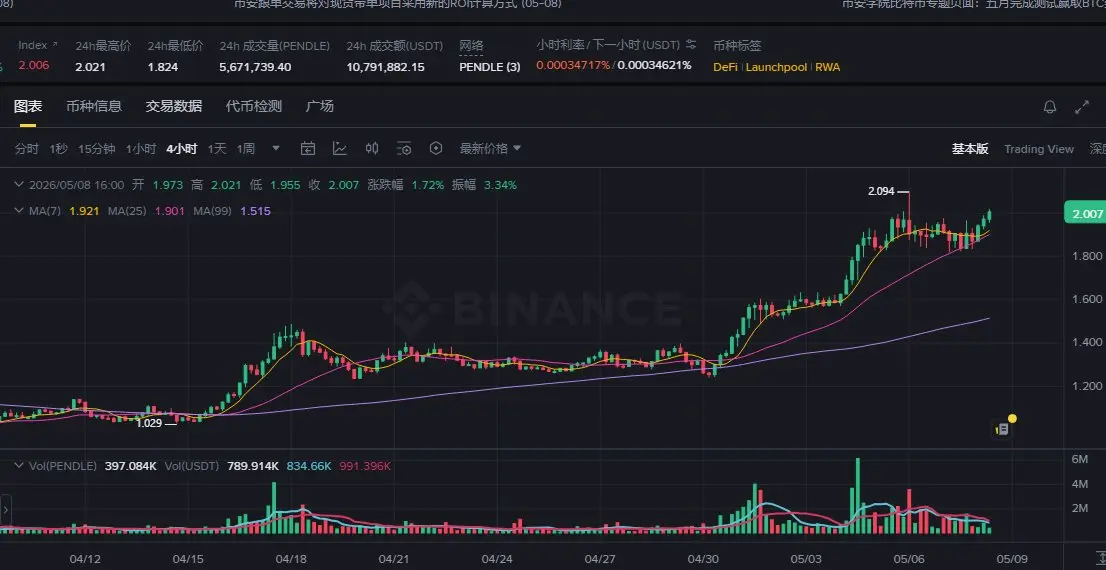Click the hourly rate 0.00034717%

[573, 65]
